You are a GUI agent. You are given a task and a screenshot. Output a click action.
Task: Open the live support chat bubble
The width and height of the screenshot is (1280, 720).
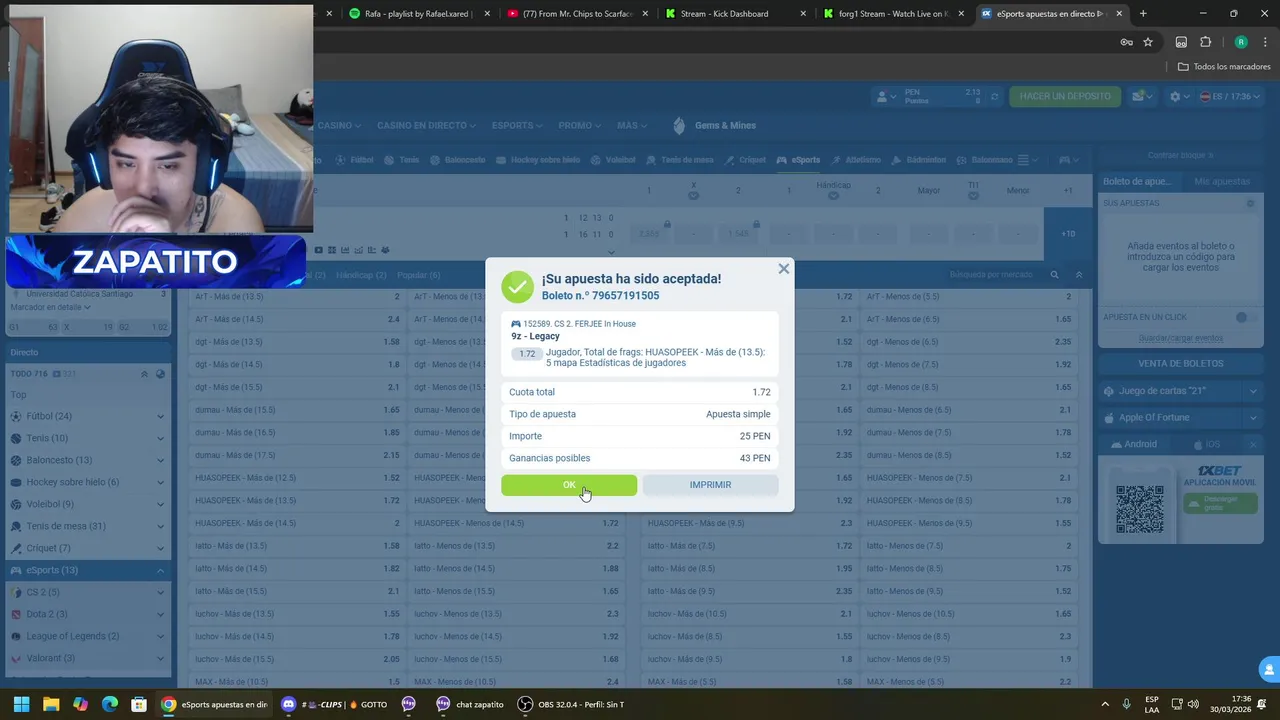pos(1269,669)
